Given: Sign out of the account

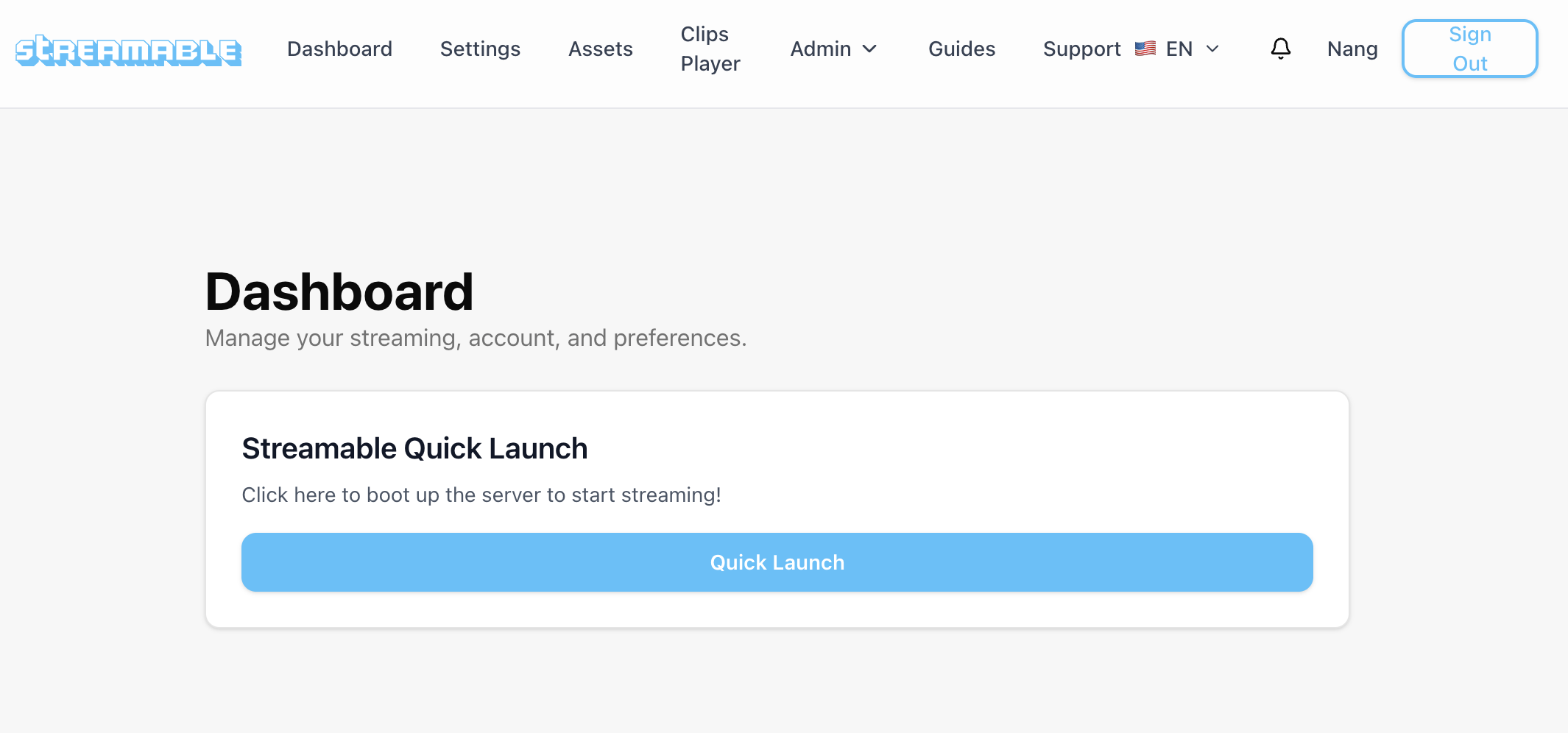Looking at the screenshot, I should point(1469,49).
